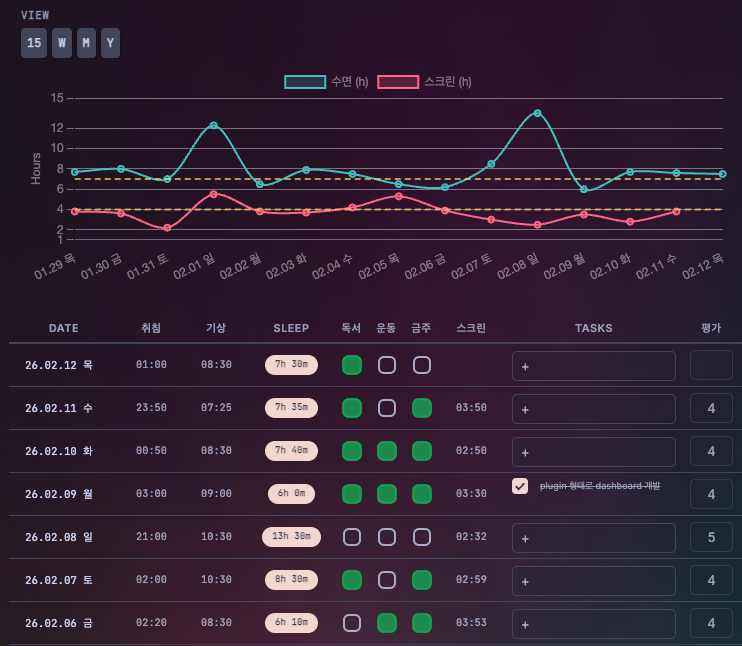Click the DATE column header

[64, 328]
